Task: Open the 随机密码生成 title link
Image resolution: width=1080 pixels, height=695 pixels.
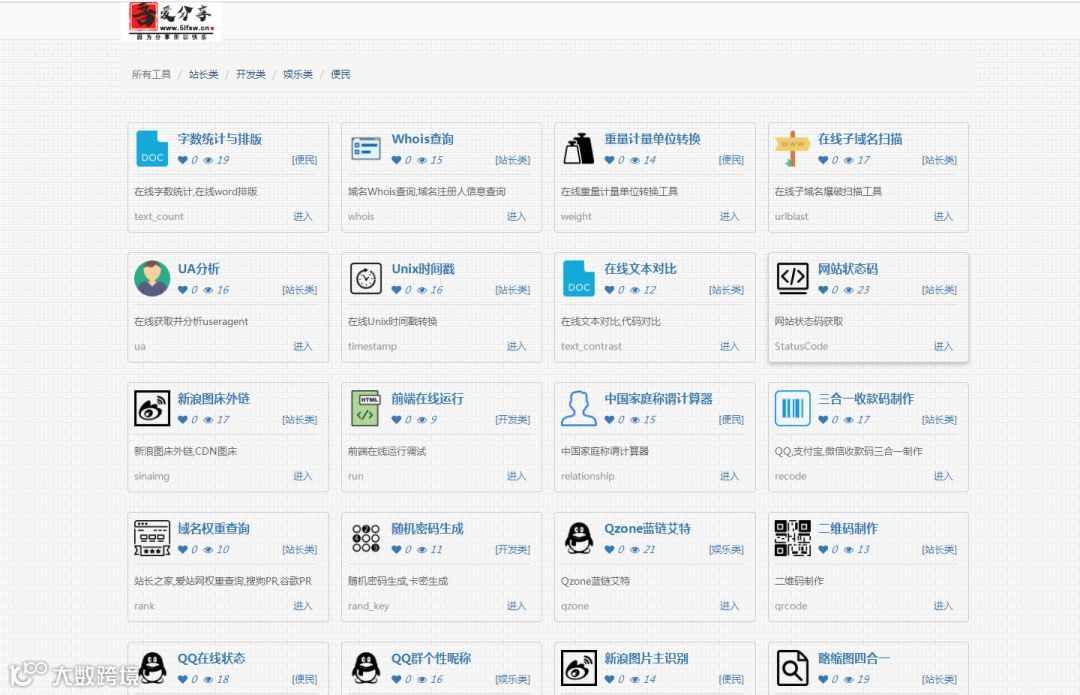Action: pyautogui.click(x=427, y=528)
